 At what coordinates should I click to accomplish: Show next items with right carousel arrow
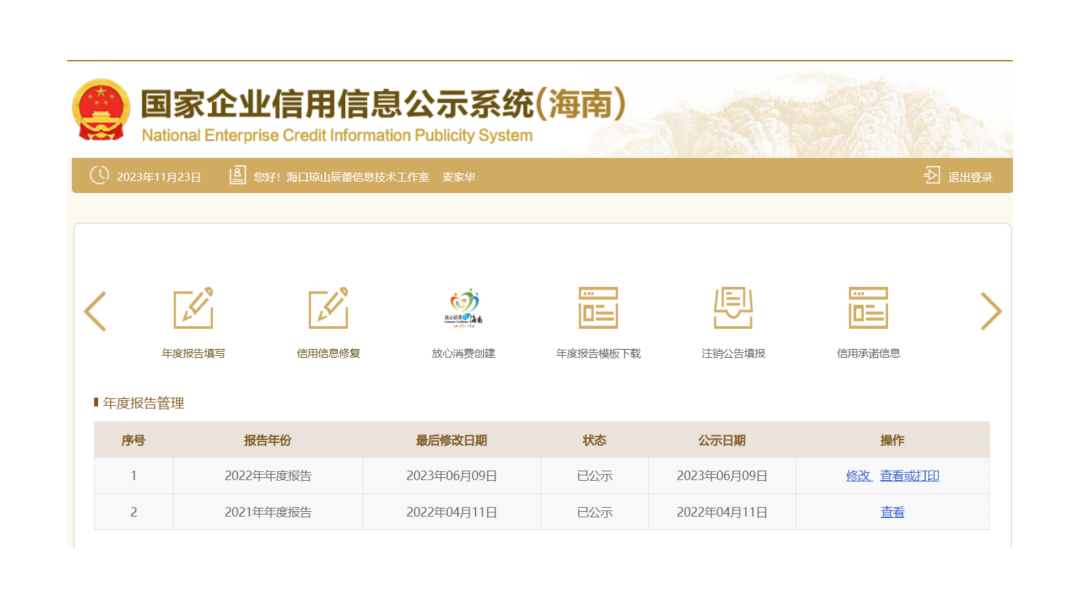point(990,311)
